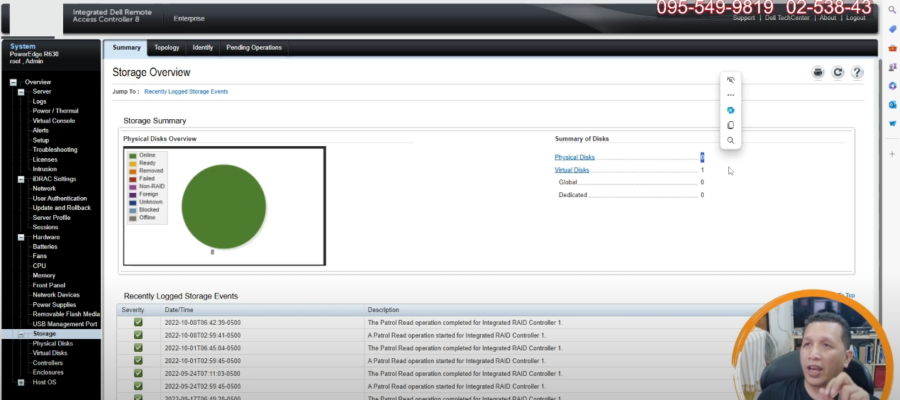Click the sidebar add plus icon
The image size is (900, 400).
click(892, 154)
